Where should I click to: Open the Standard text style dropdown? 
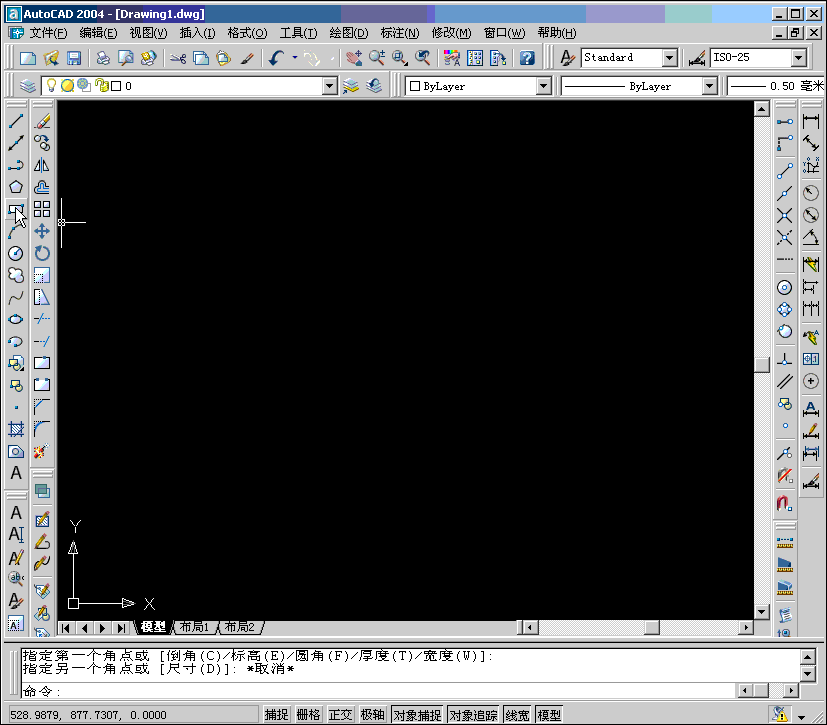point(670,57)
